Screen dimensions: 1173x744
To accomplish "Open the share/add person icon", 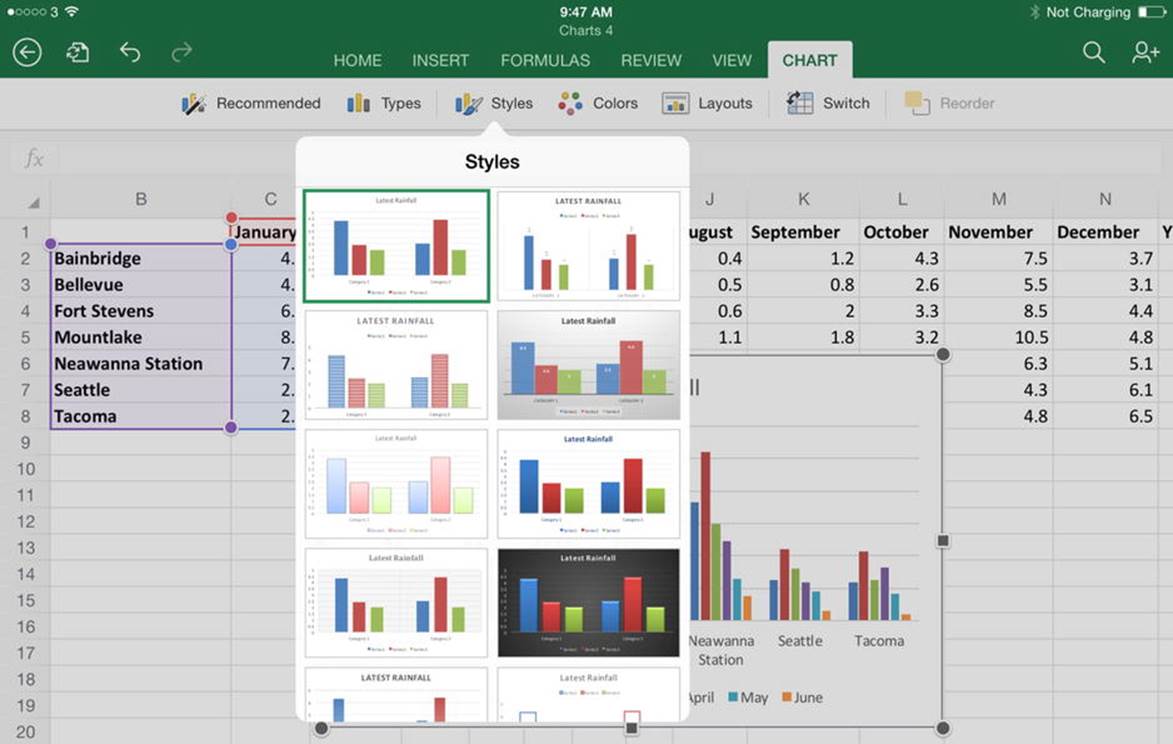I will (1145, 52).
